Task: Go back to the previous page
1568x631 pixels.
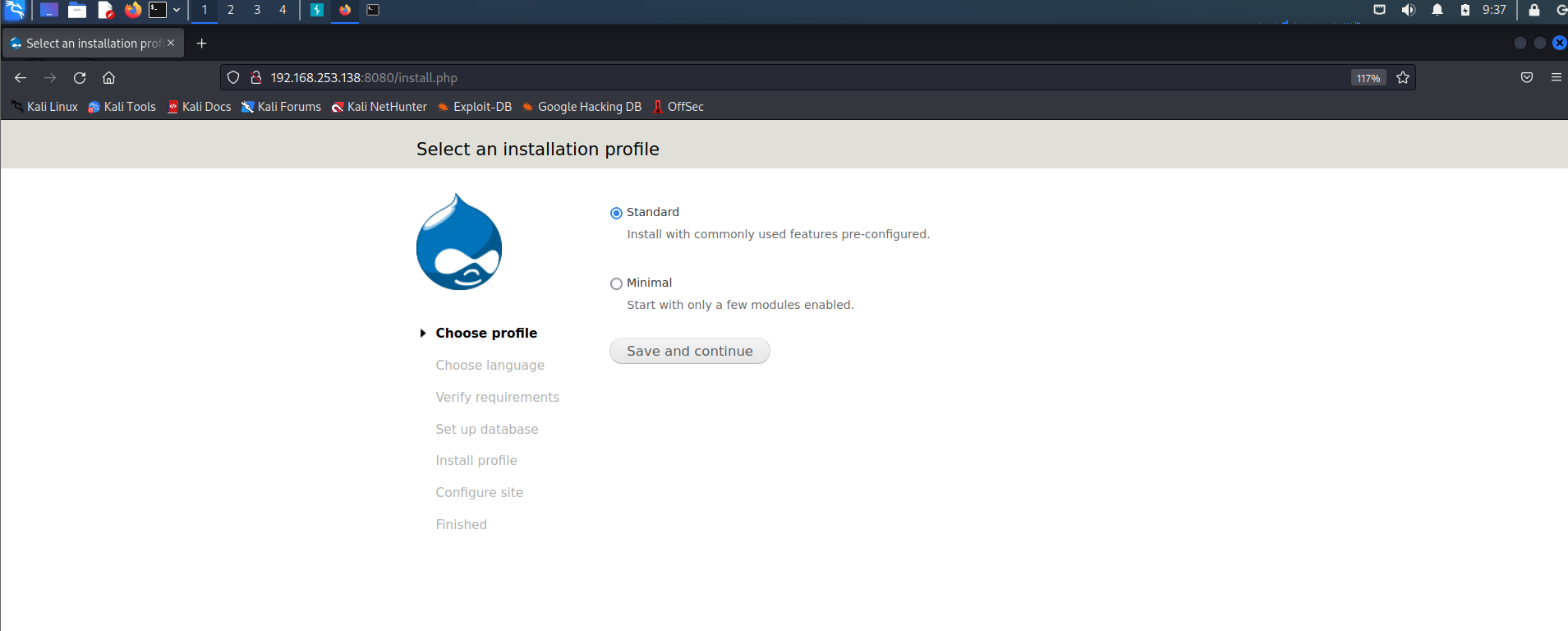Action: tap(21, 77)
